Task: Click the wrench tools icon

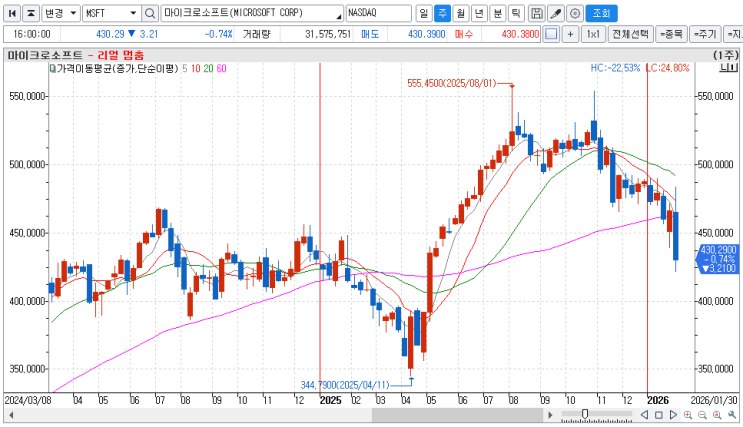Action: pyautogui.click(x=732, y=415)
